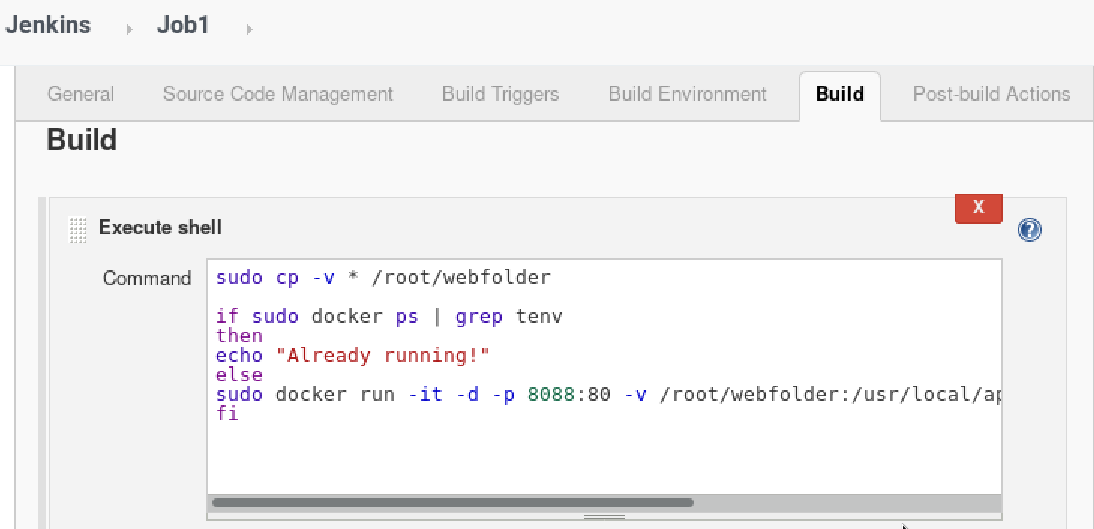Image resolution: width=1094 pixels, height=529 pixels.
Task: Delete the Execute shell build step
Action: [x=978, y=208]
